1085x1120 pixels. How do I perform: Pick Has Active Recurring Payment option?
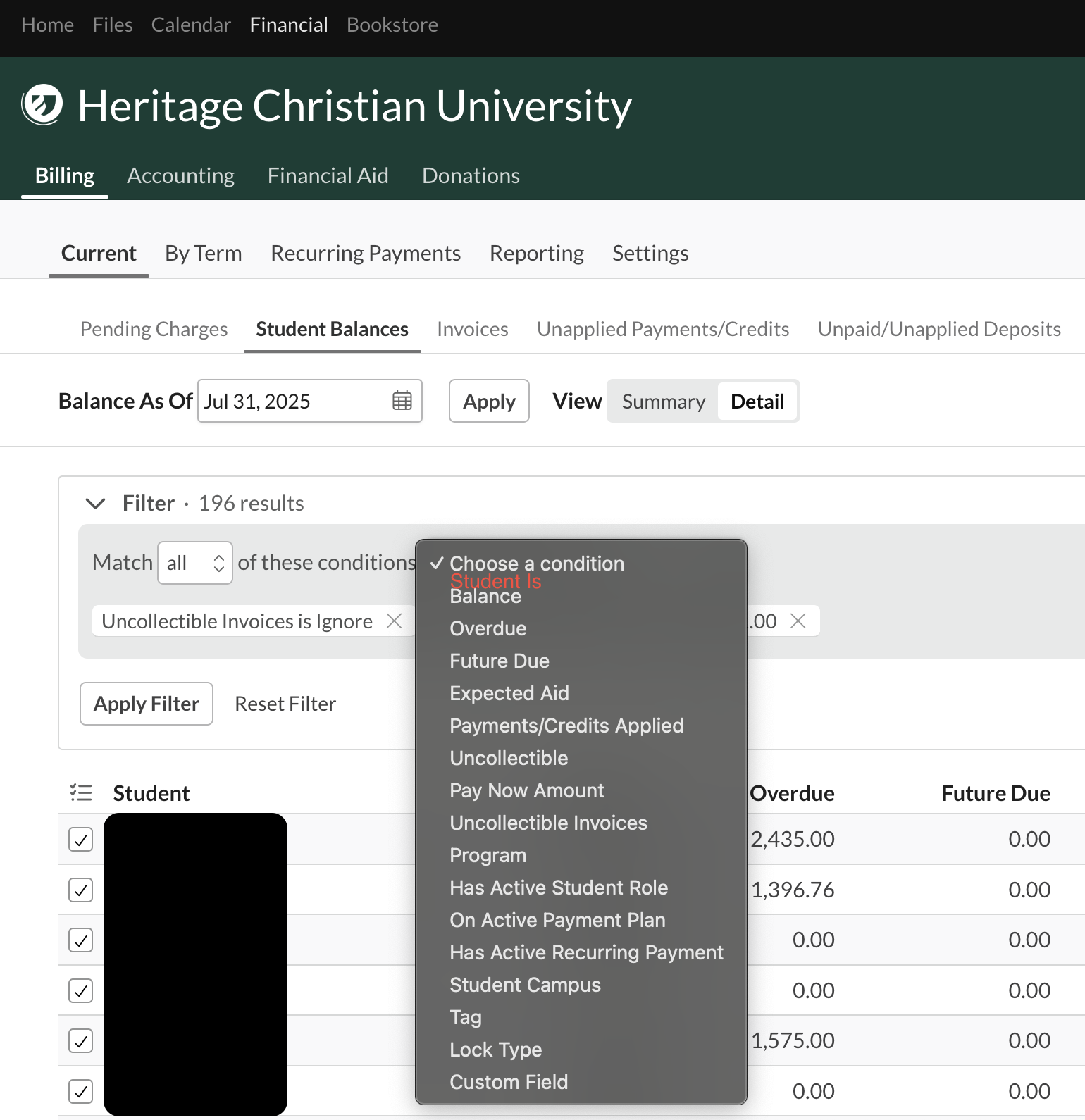click(586, 952)
